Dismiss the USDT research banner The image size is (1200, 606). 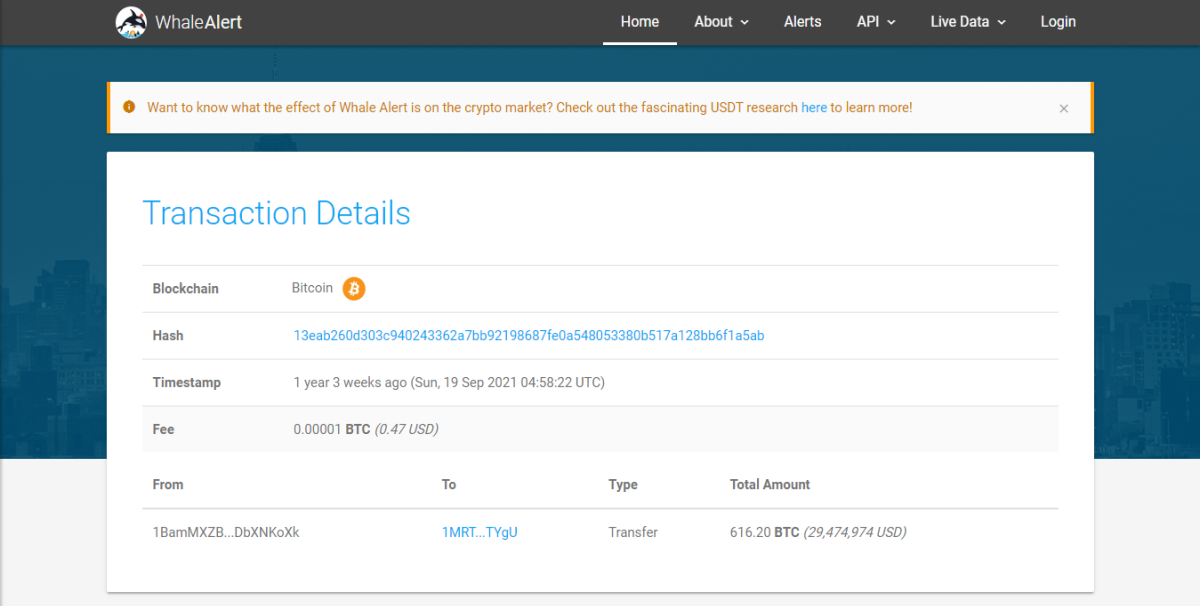click(1064, 108)
